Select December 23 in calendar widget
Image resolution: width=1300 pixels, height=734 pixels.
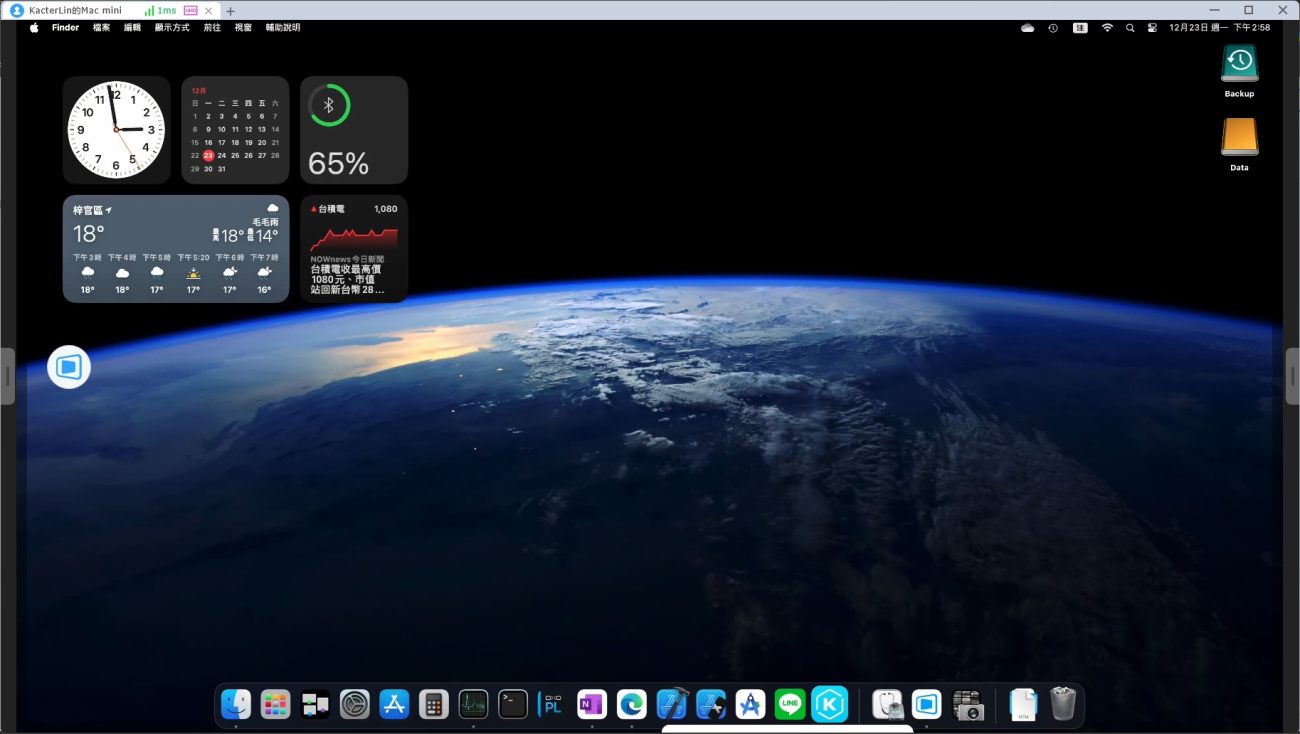pyautogui.click(x=208, y=155)
